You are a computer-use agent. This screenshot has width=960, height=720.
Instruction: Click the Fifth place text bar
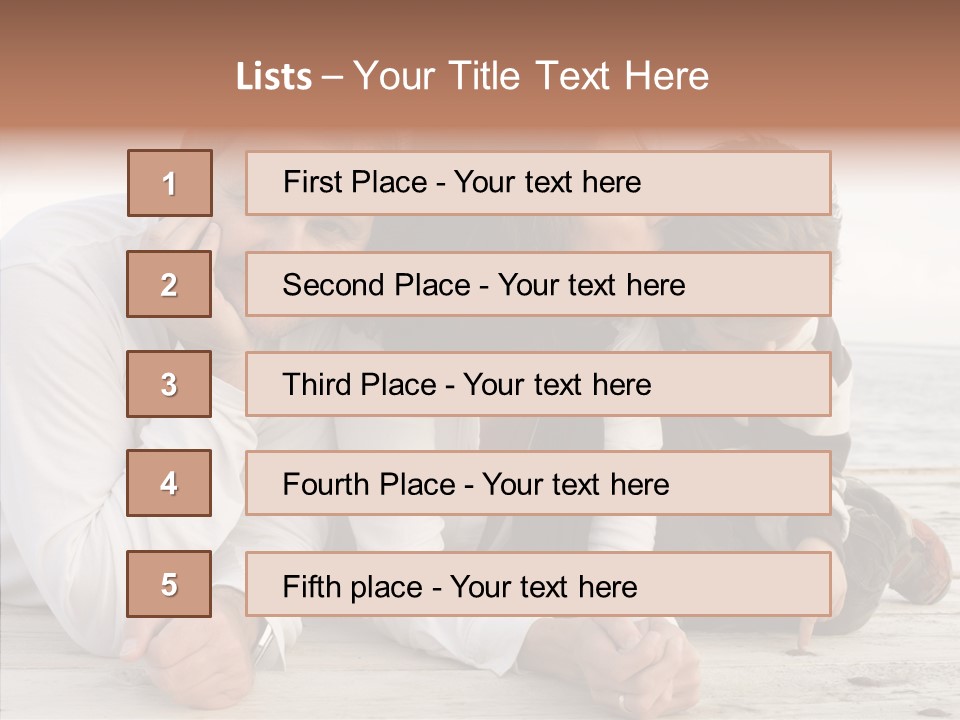[x=538, y=584]
